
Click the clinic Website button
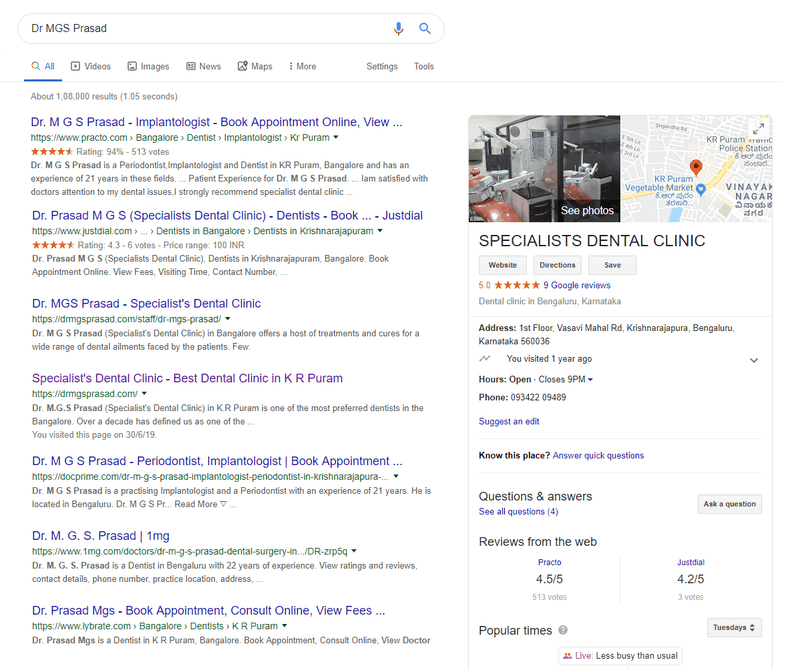pyautogui.click(x=503, y=265)
